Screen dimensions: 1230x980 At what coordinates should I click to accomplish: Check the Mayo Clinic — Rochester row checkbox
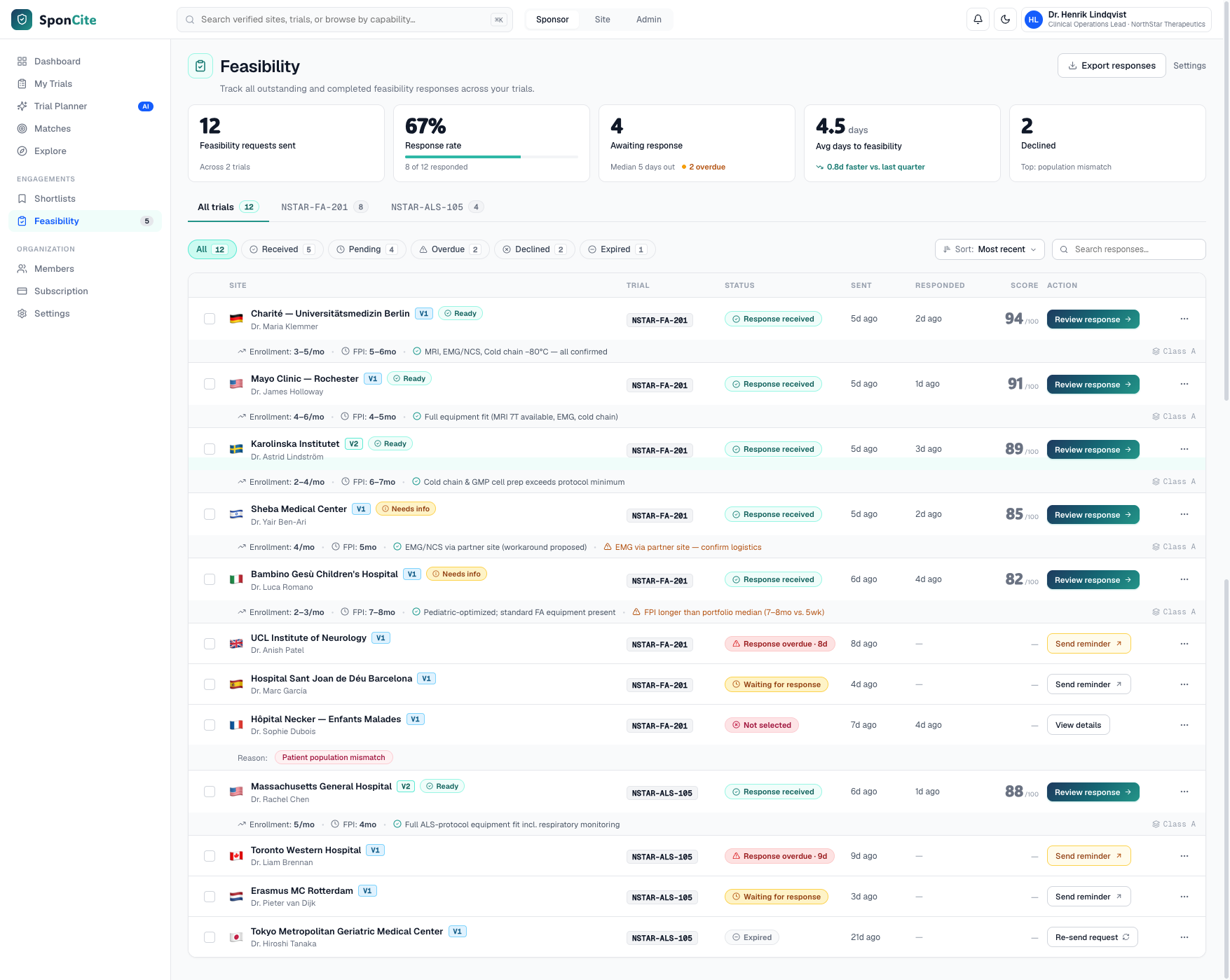[x=210, y=384]
